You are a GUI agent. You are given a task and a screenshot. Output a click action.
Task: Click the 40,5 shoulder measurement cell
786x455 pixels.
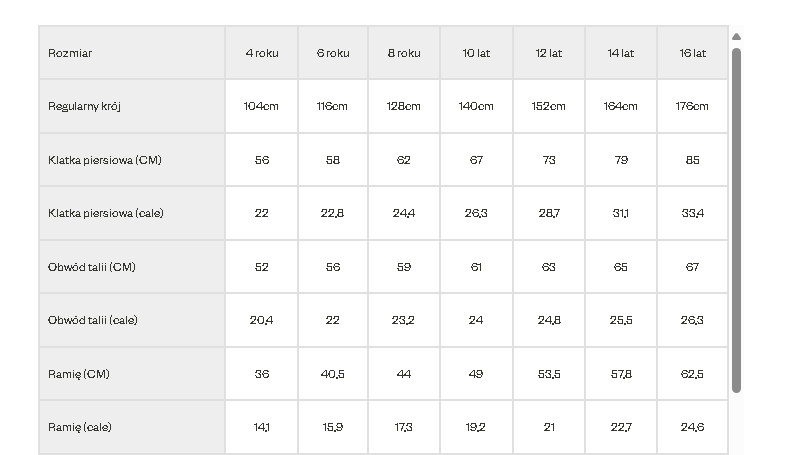(333, 374)
